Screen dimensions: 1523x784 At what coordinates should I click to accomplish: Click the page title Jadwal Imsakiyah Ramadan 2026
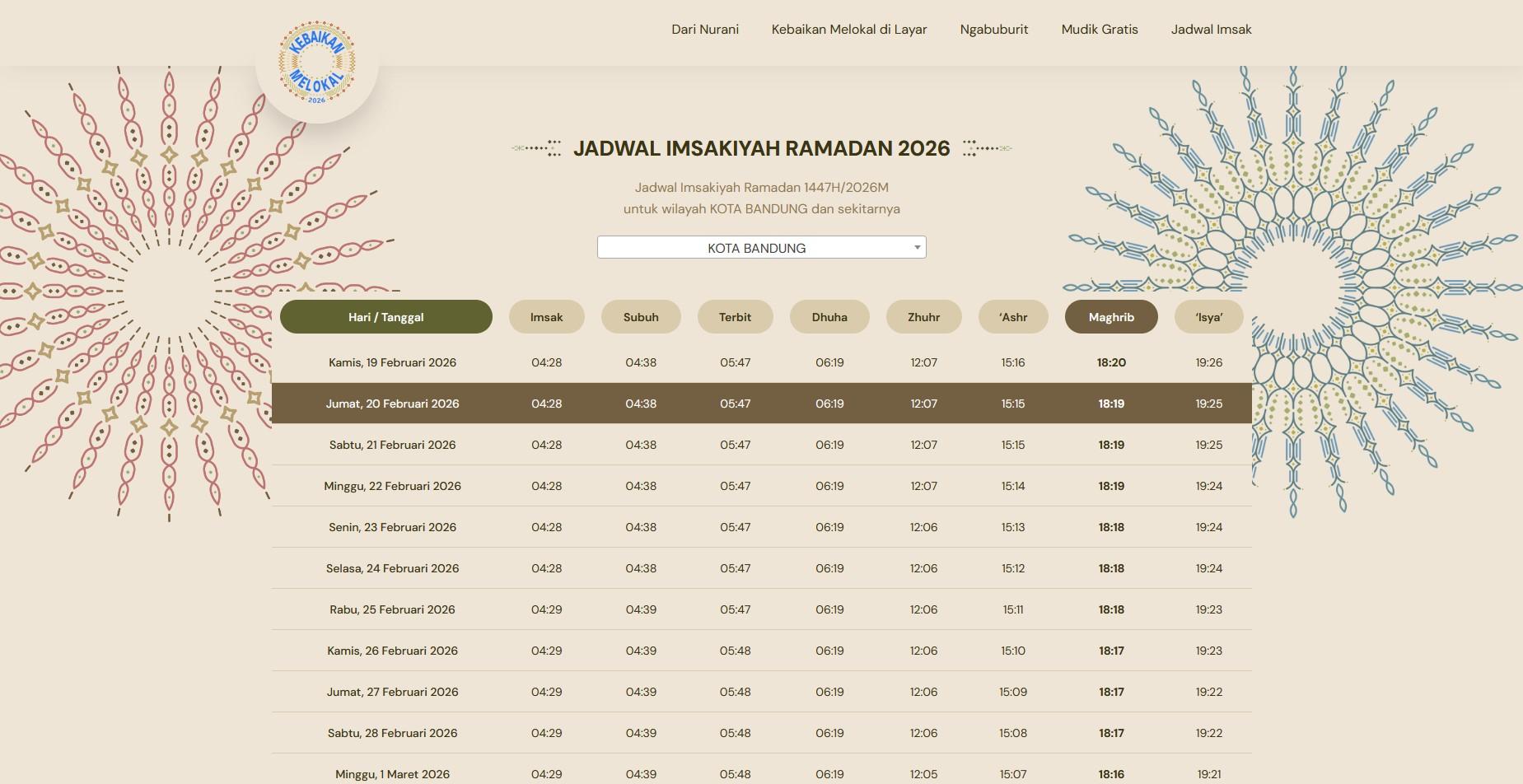(762, 148)
